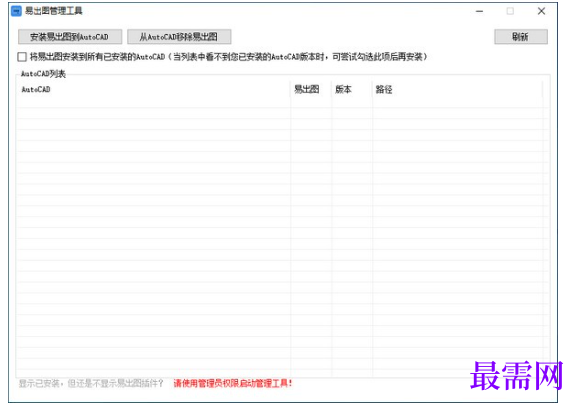Sort by the 易出图 column header
This screenshot has height=407, width=582.
[310, 89]
